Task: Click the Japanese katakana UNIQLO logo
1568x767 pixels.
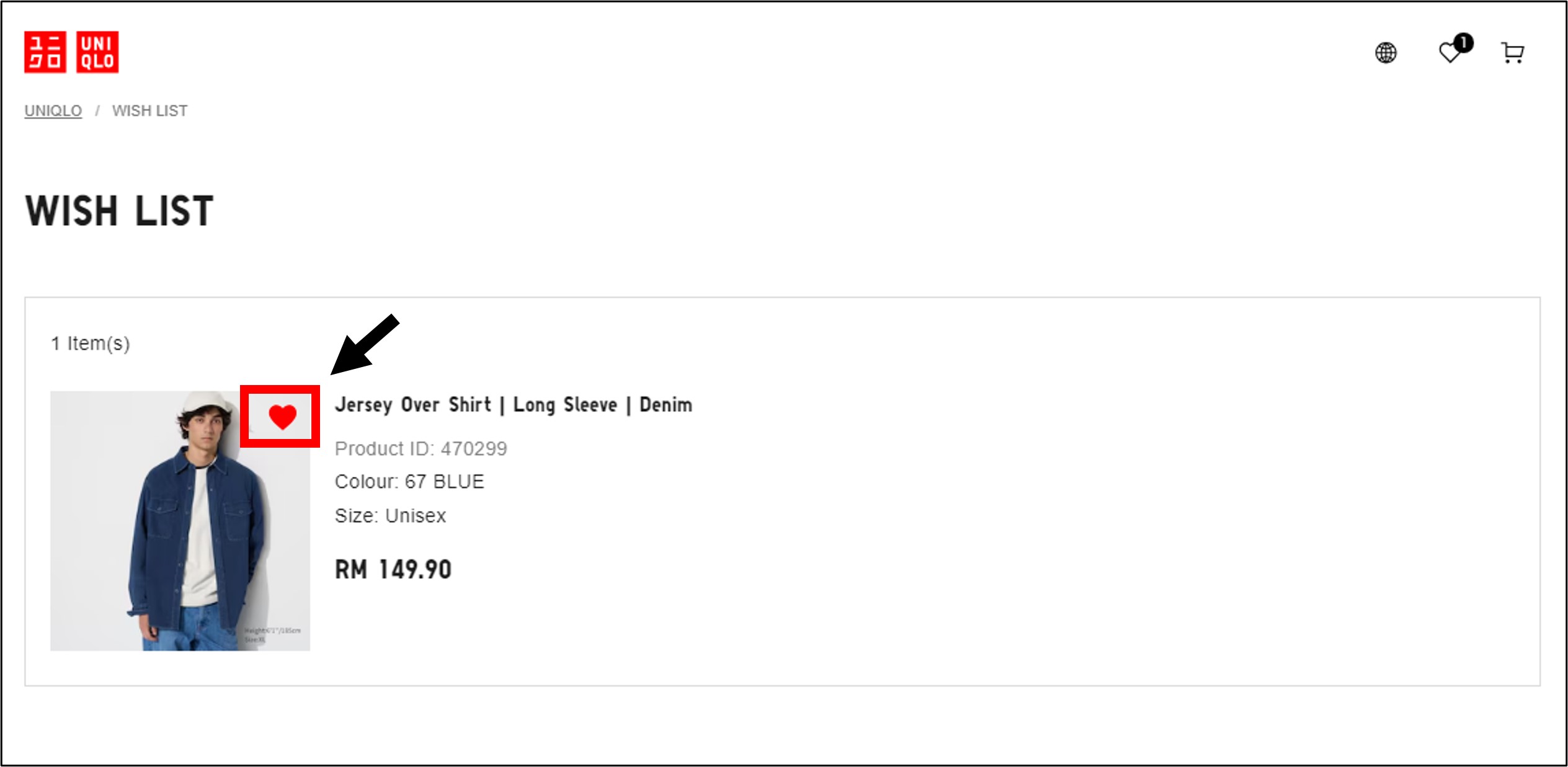Action: tap(45, 52)
